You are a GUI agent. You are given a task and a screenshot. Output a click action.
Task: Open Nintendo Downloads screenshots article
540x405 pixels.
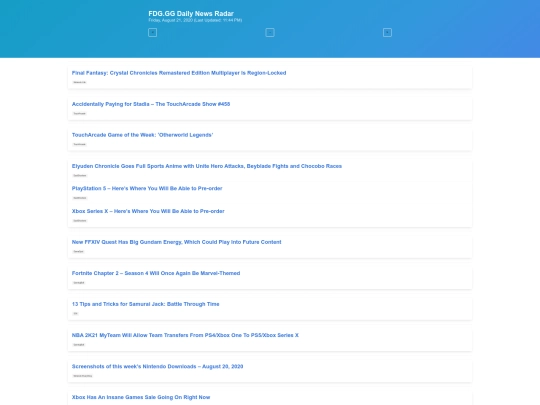[157, 366]
